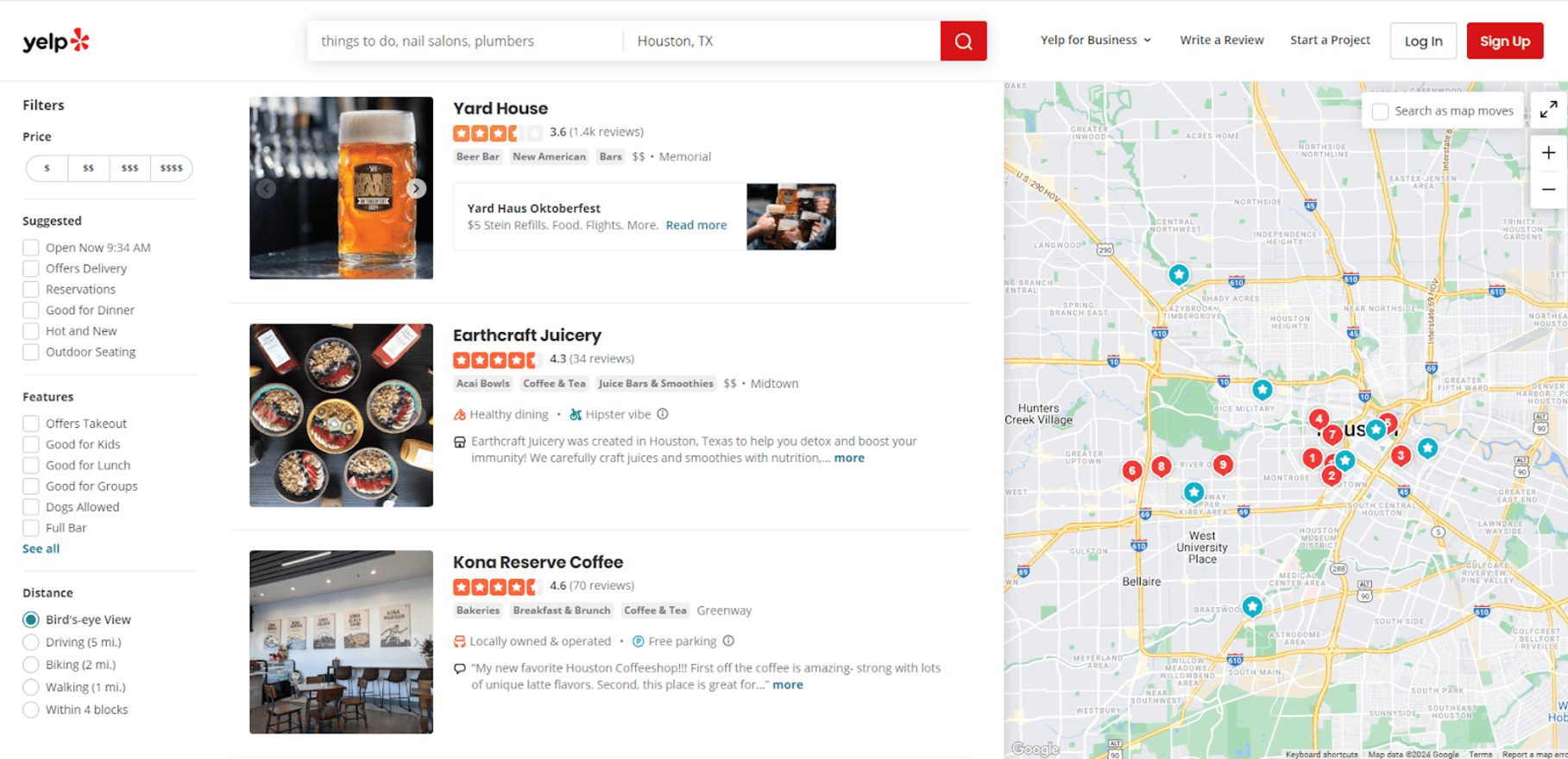Show previous photo for Yard House
This screenshot has height=759, width=1568.
click(266, 188)
